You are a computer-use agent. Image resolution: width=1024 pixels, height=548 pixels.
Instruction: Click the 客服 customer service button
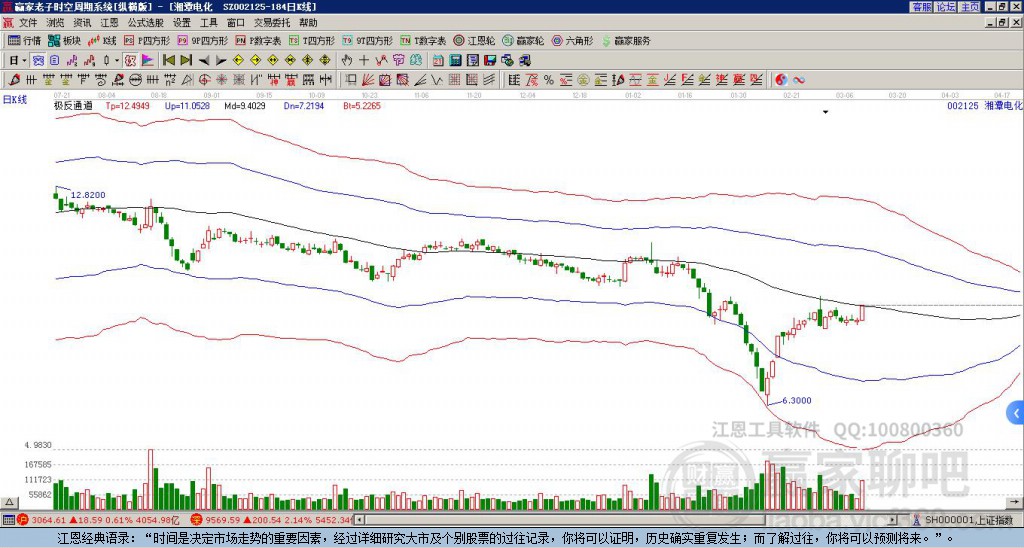coord(921,7)
